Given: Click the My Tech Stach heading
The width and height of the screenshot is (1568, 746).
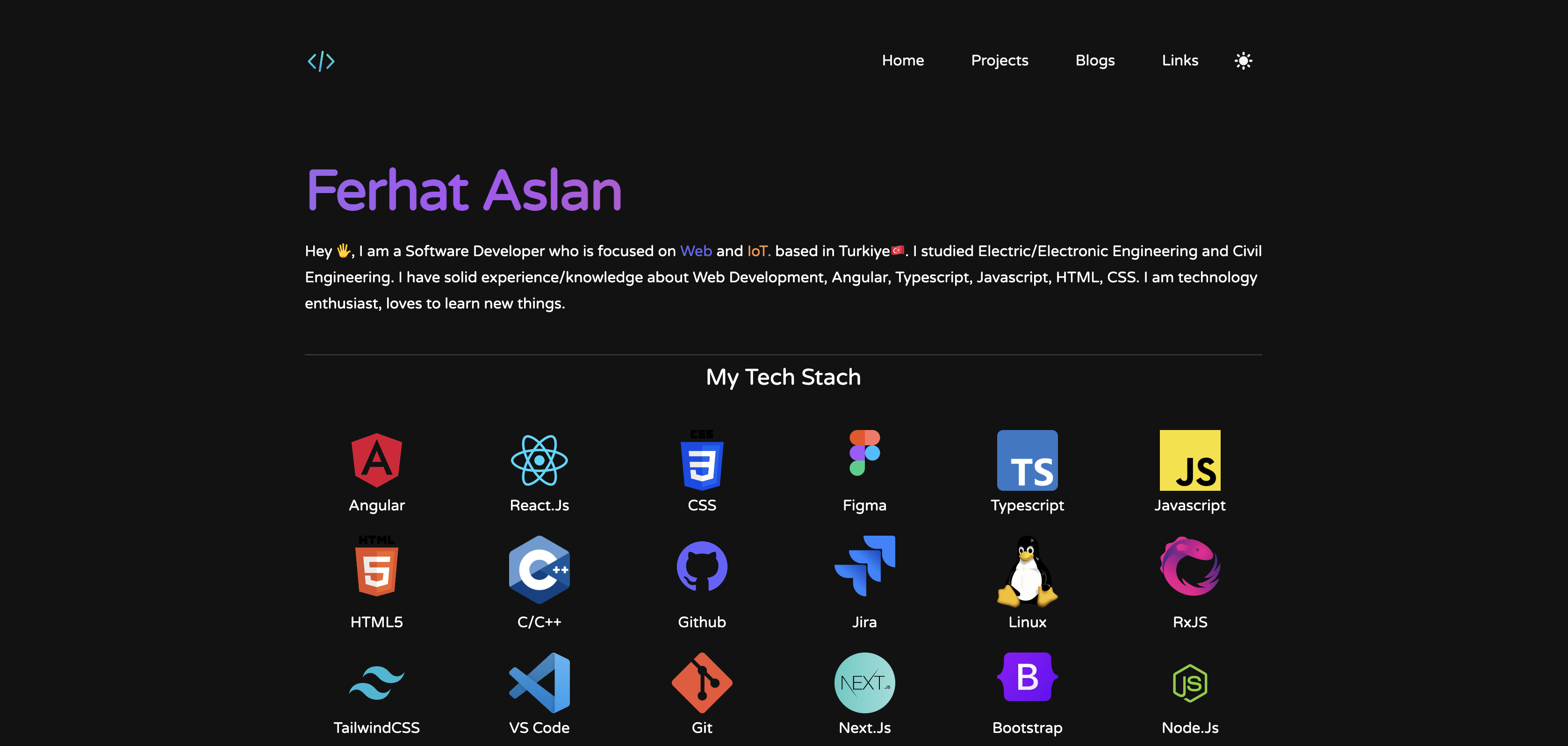Looking at the screenshot, I should pyautogui.click(x=784, y=377).
